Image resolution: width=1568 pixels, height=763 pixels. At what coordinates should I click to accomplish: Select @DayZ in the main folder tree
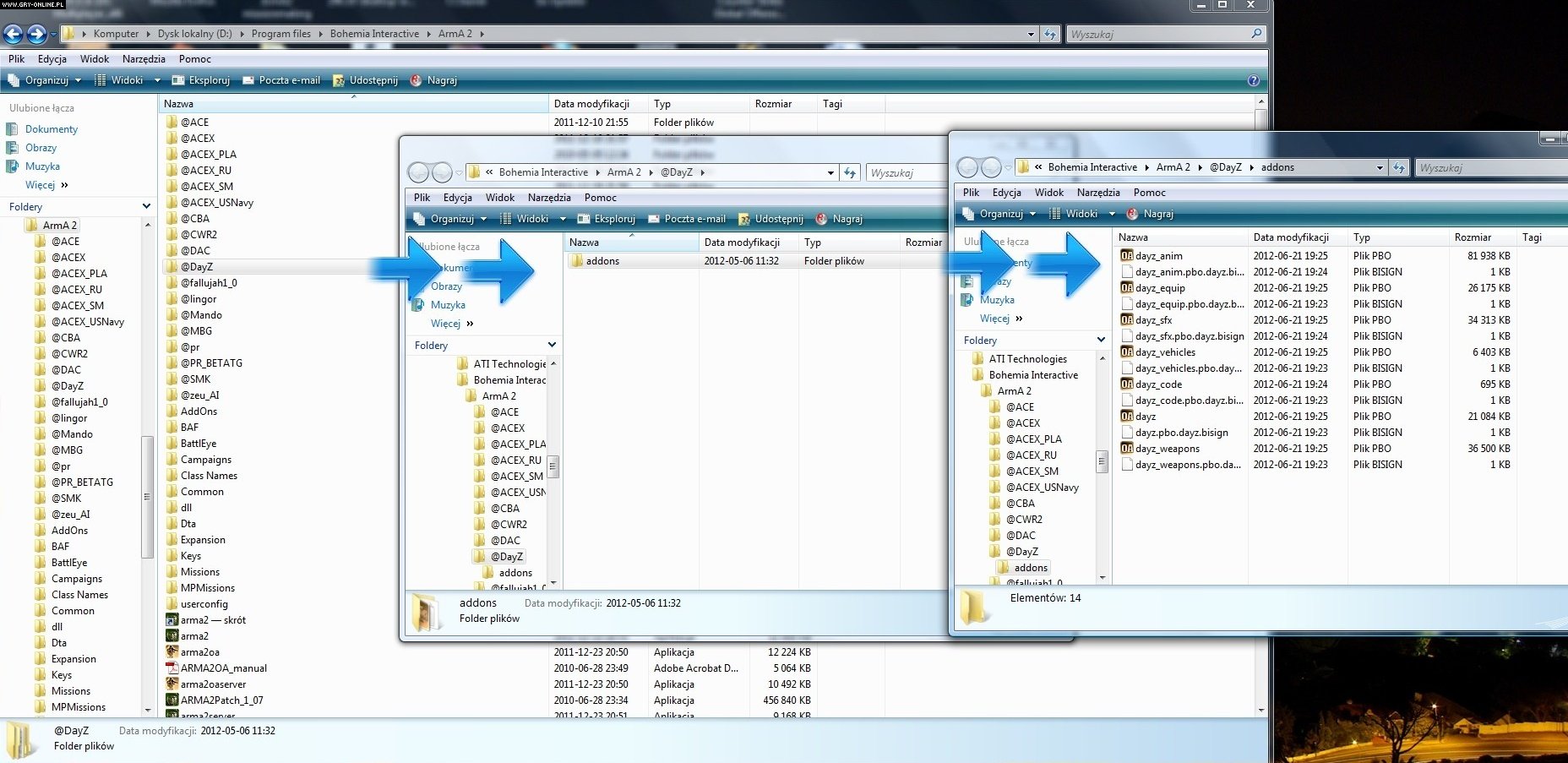tap(67, 386)
